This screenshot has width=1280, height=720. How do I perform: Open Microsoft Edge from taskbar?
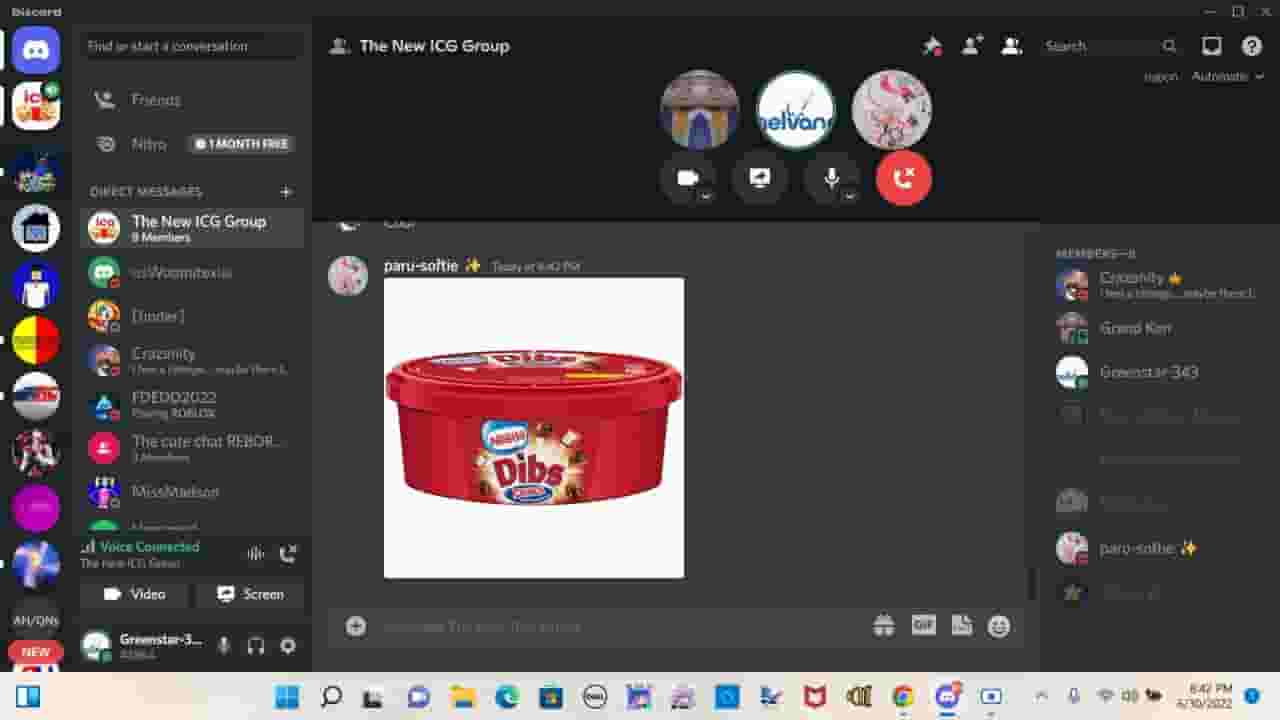507,696
